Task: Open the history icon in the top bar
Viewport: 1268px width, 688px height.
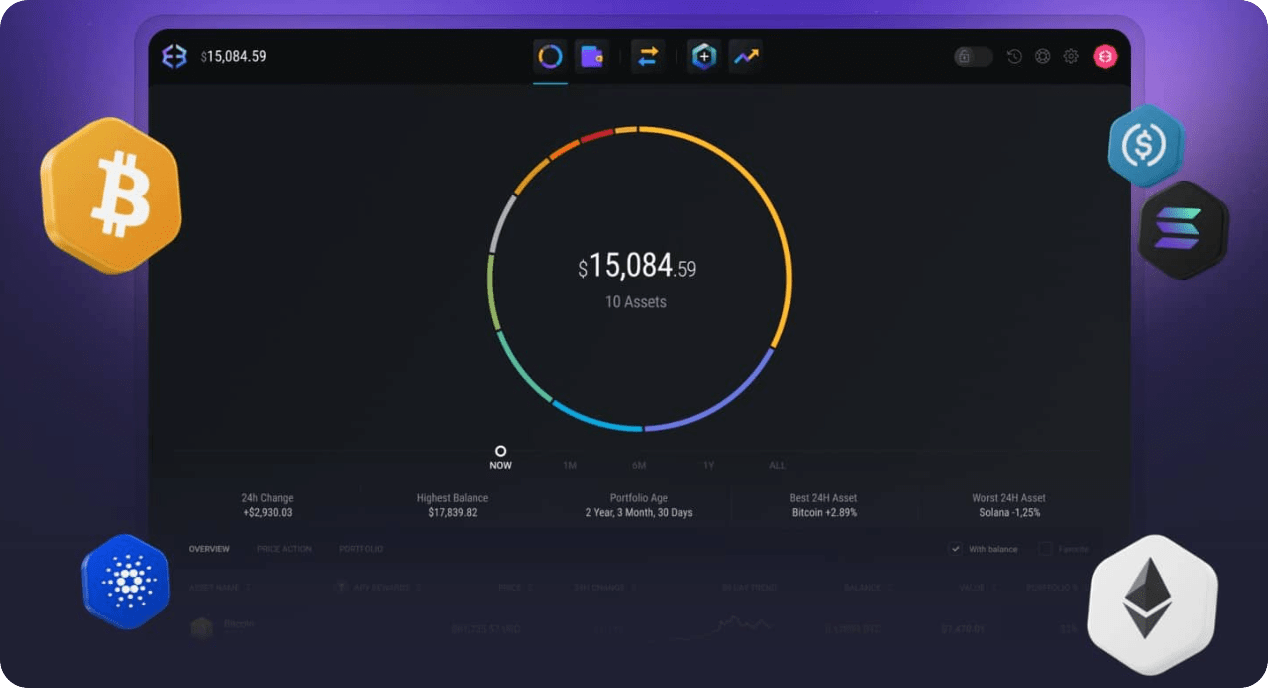Action: pyautogui.click(x=1013, y=56)
